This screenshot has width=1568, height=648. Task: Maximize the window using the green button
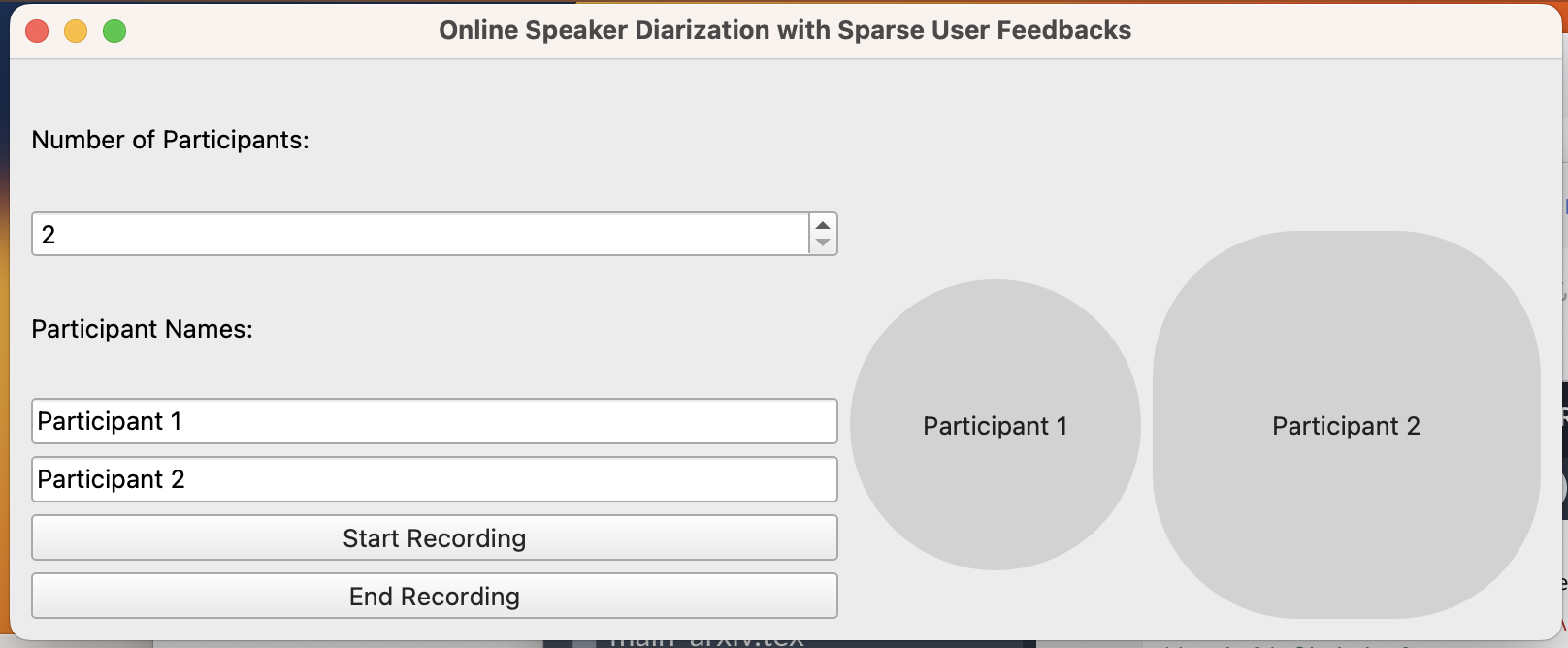click(x=114, y=31)
